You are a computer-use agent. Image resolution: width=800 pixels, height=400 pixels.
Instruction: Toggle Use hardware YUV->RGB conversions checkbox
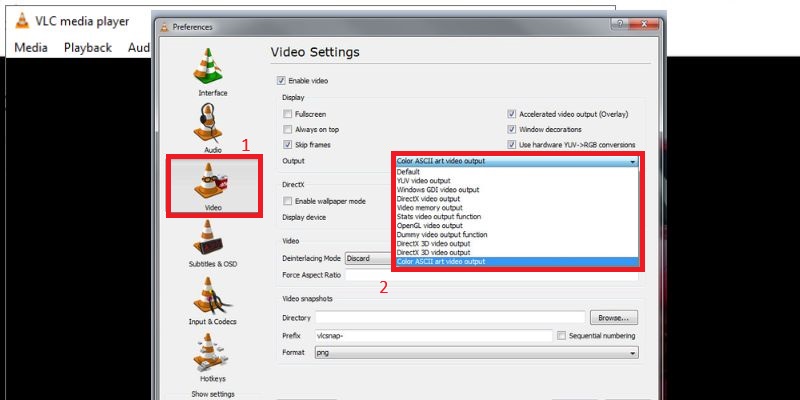pos(512,145)
